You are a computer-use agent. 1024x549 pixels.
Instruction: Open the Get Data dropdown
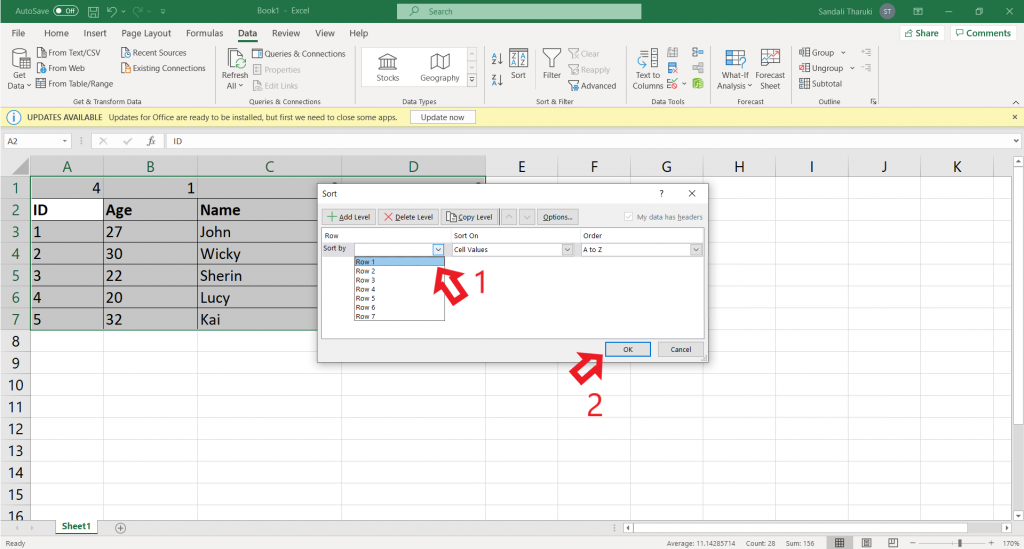coord(19,70)
